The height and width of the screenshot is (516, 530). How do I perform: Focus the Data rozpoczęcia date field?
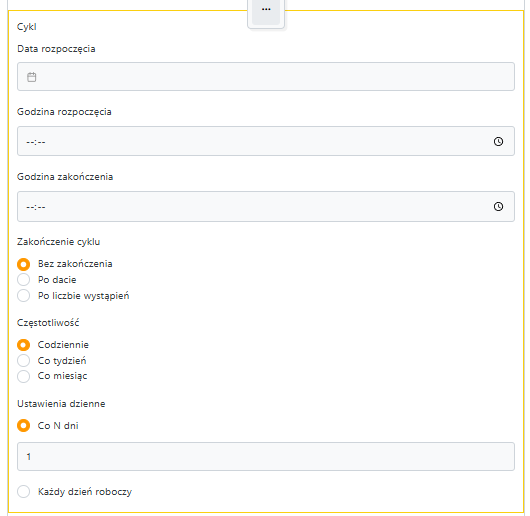266,76
